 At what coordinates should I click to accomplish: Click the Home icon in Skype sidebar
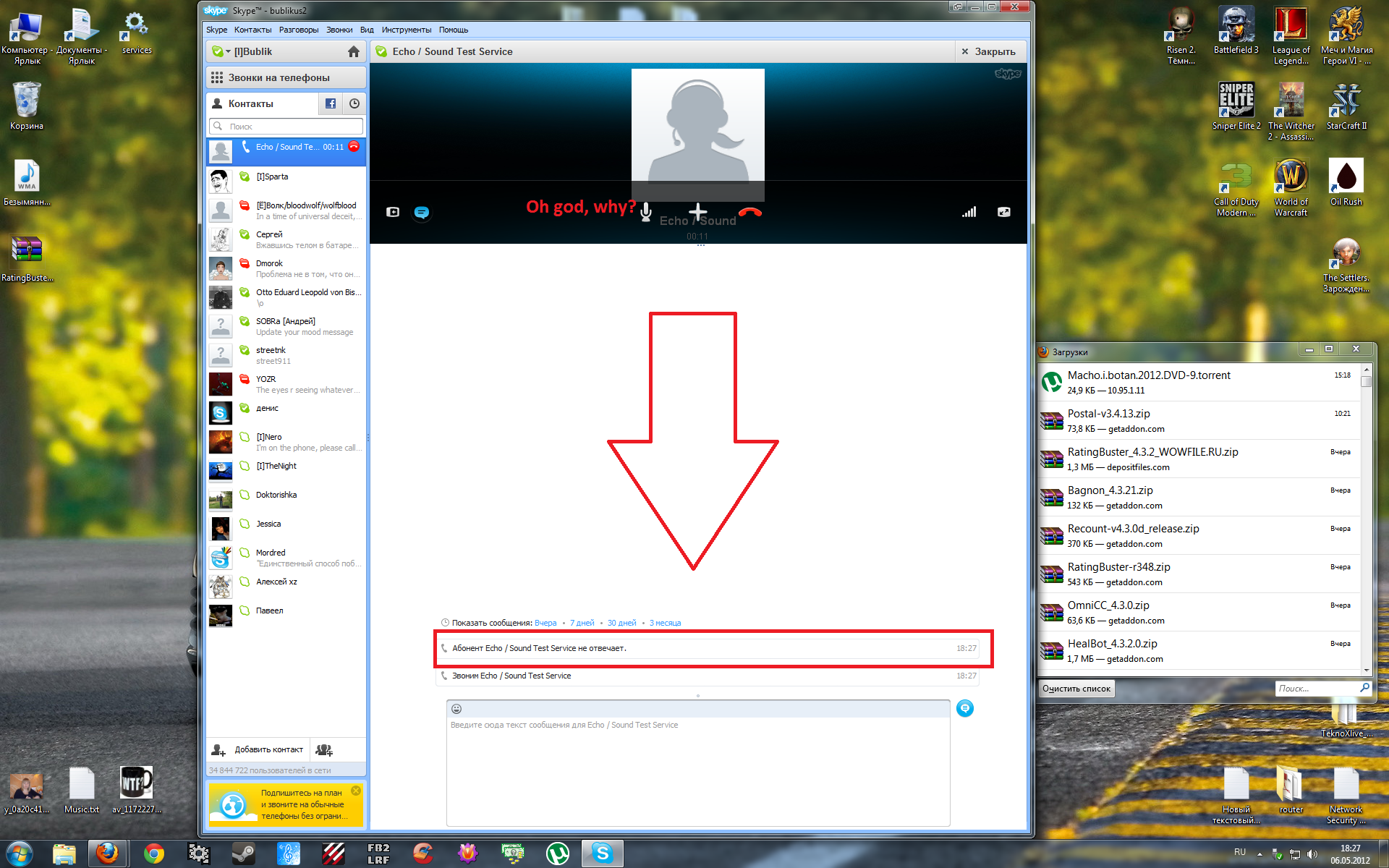[353, 51]
